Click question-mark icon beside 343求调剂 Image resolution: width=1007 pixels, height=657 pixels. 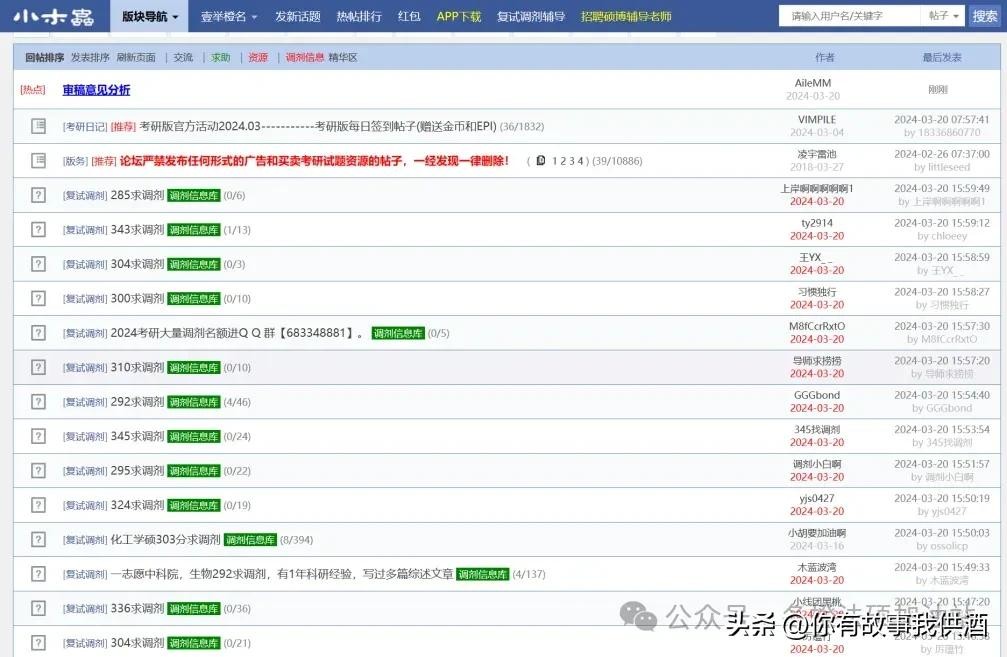39,229
